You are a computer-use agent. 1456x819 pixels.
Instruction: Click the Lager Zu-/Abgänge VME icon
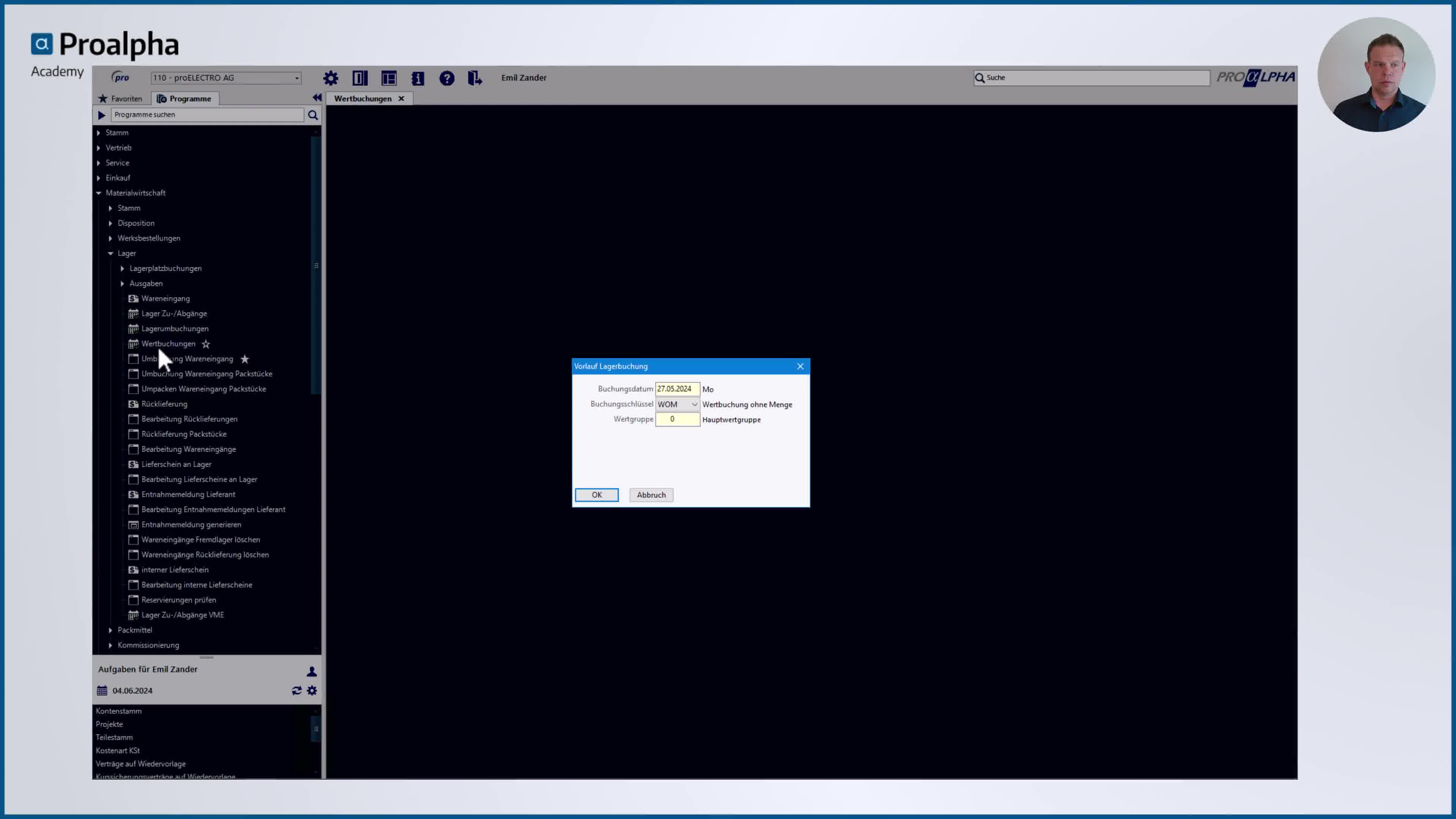[133, 615]
